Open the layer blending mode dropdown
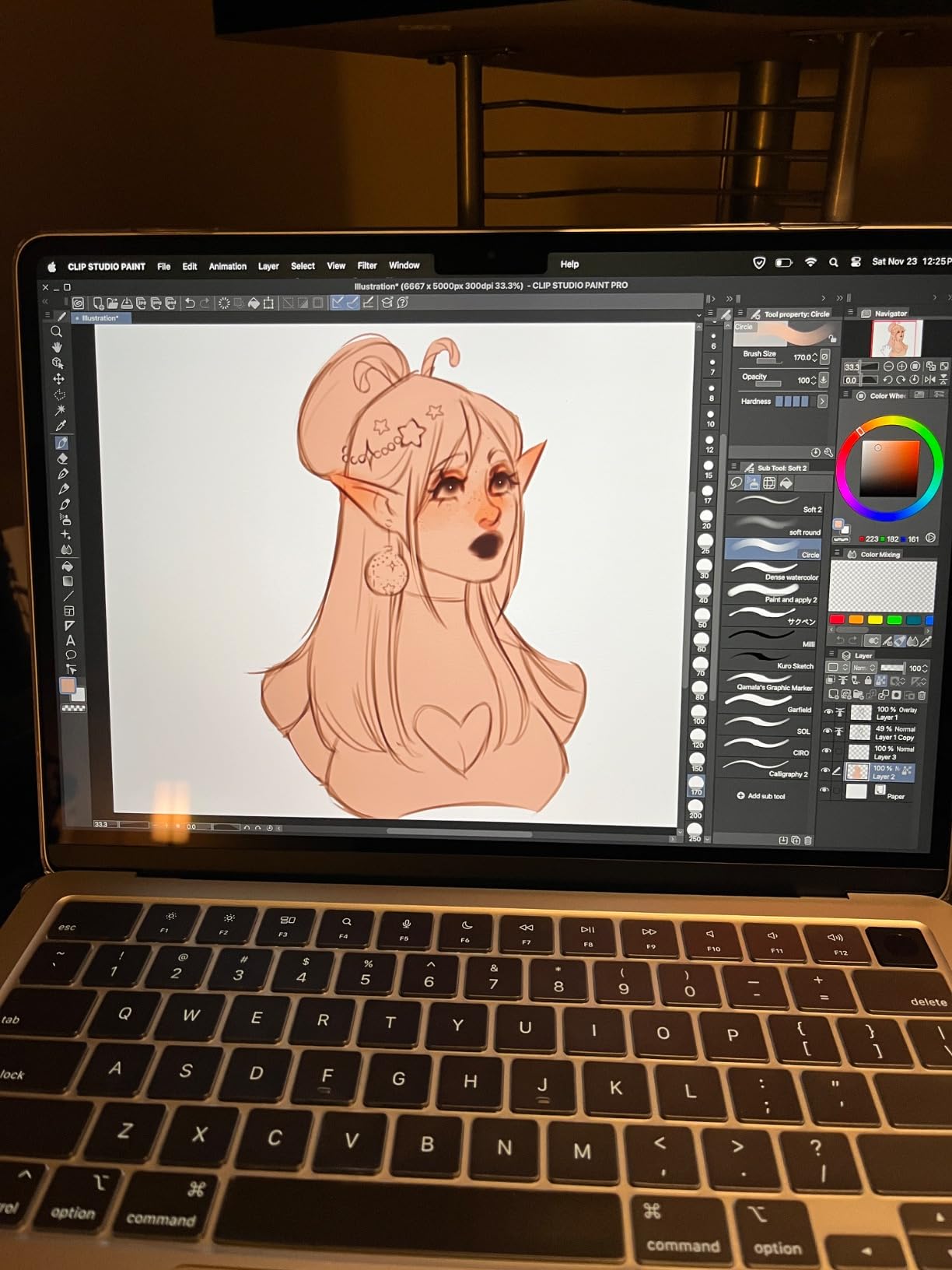Image resolution: width=952 pixels, height=1270 pixels. (863, 668)
